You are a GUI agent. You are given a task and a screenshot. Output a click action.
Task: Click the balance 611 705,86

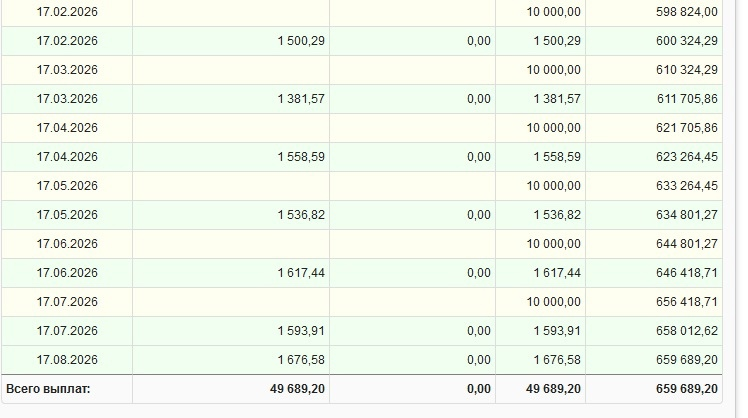pyautogui.click(x=687, y=99)
